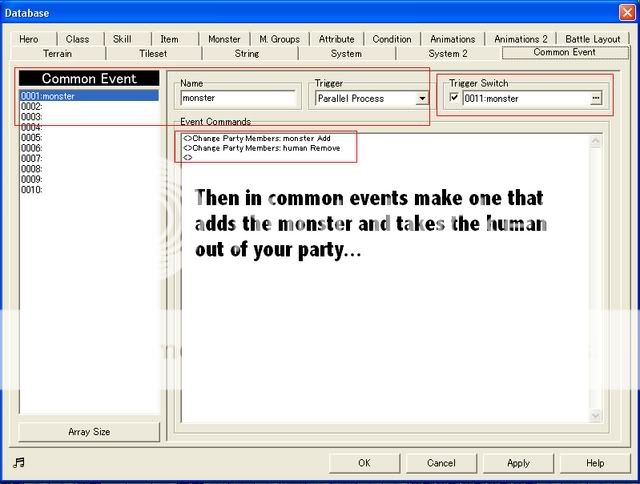The height and width of the screenshot is (484, 640).
Task: Select empty common event slot 0005
Action: pyautogui.click(x=88, y=138)
